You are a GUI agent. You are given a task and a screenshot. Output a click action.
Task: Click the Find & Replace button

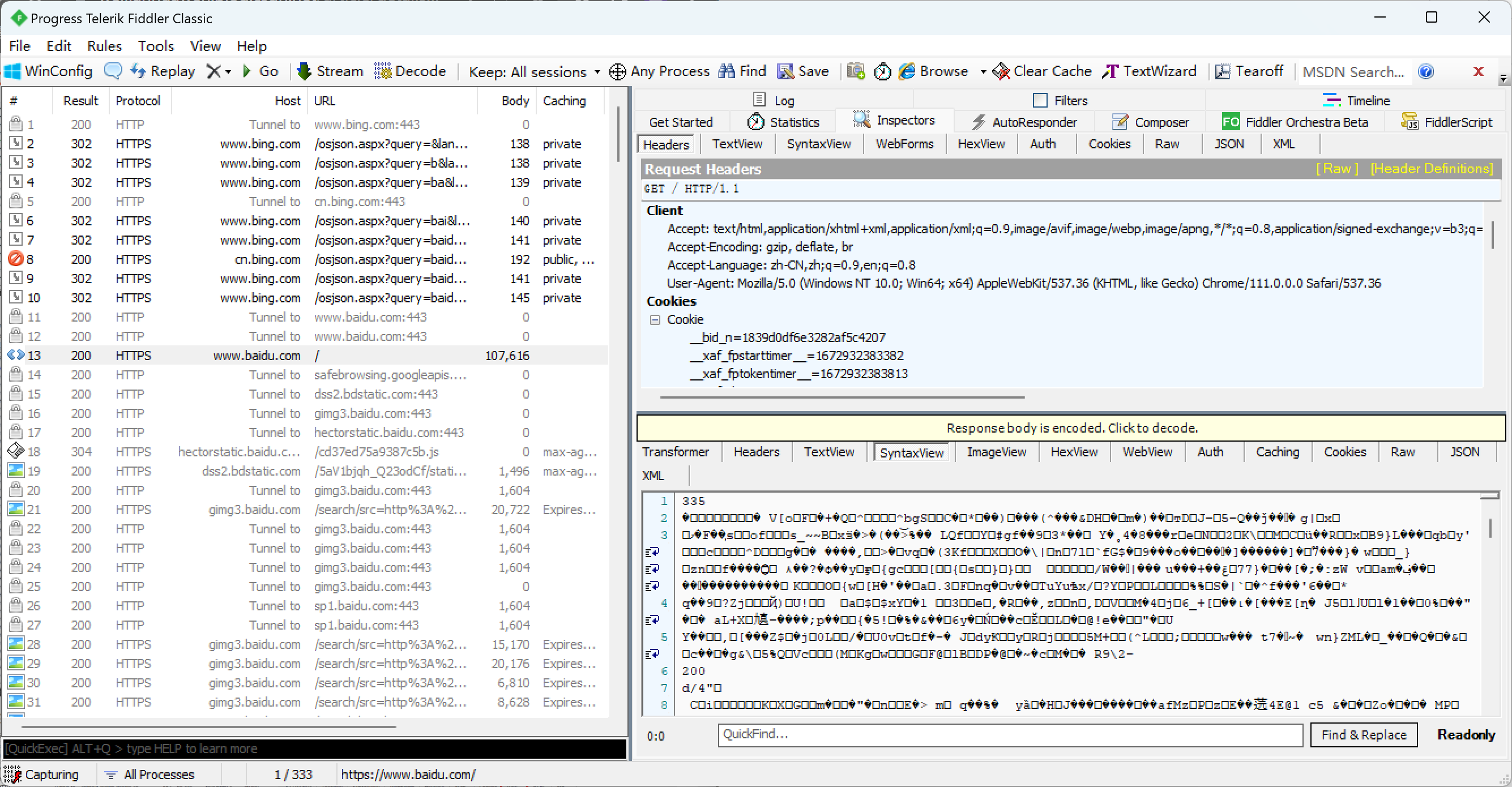[x=1363, y=735]
